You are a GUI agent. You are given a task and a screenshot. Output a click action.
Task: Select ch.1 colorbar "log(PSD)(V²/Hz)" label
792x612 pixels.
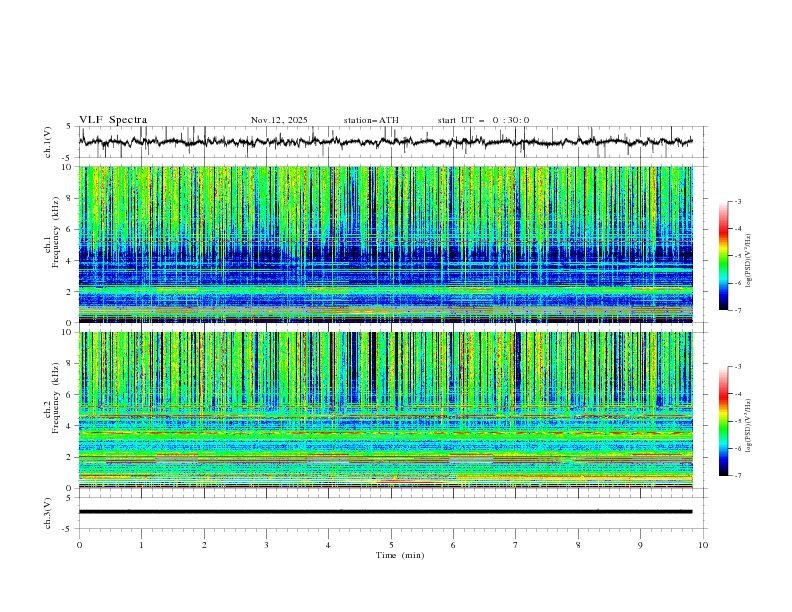pos(749,261)
